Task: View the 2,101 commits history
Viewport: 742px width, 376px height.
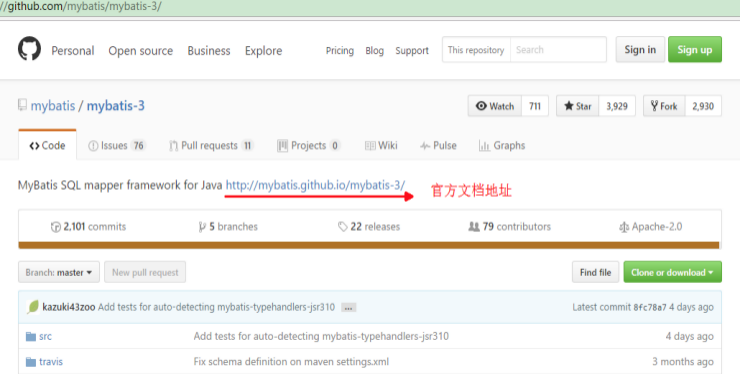Action: (88, 227)
